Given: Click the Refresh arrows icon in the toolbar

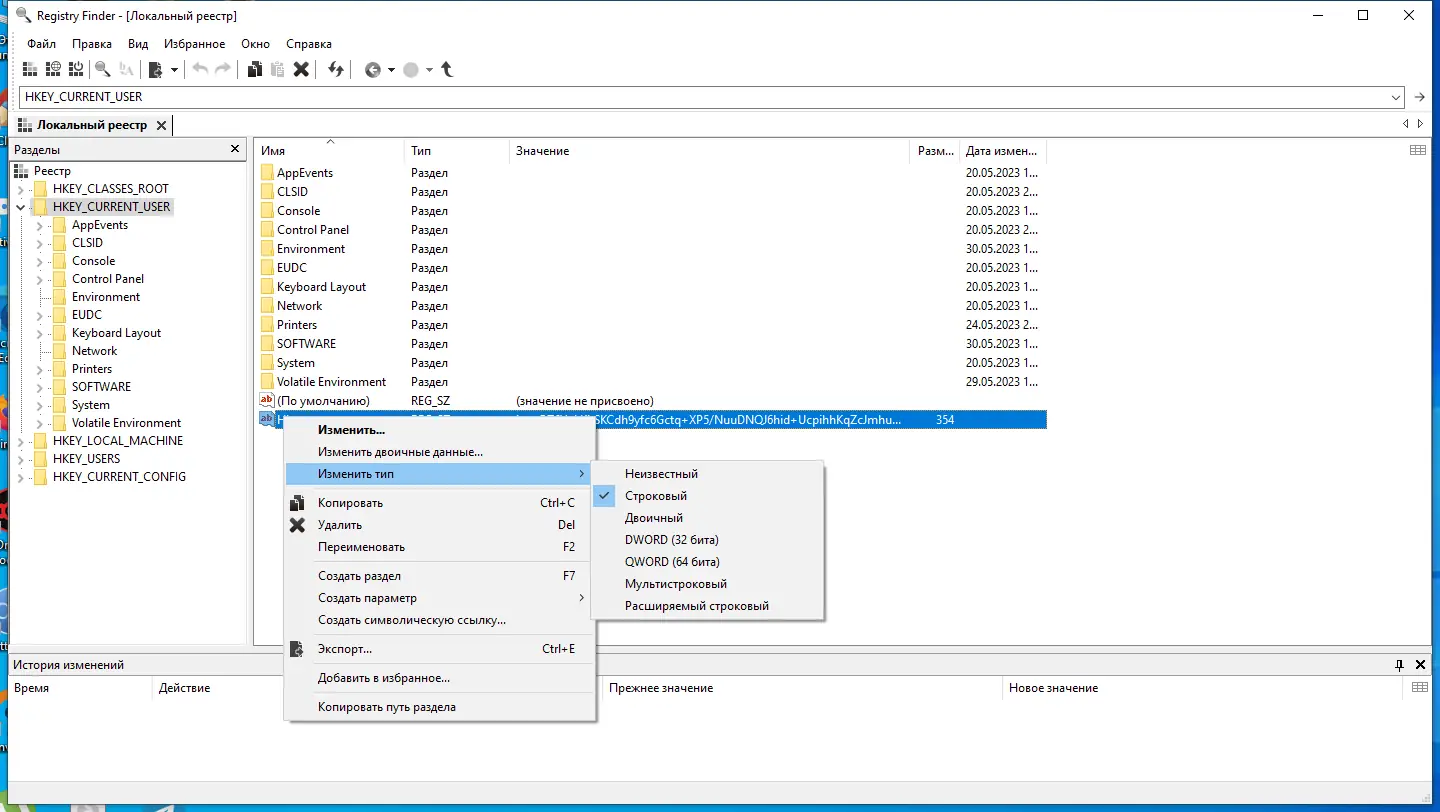Looking at the screenshot, I should click(x=336, y=69).
